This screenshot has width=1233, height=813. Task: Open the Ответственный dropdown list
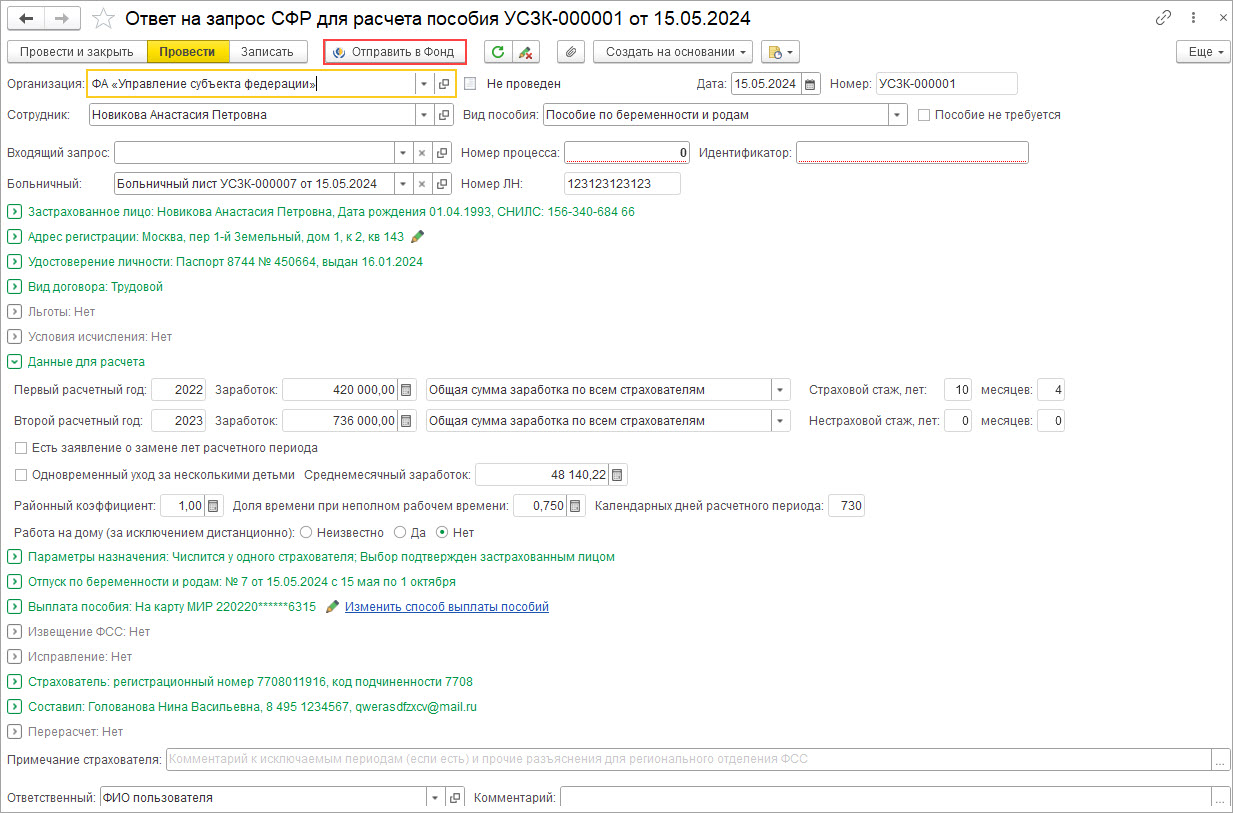pyautogui.click(x=435, y=798)
